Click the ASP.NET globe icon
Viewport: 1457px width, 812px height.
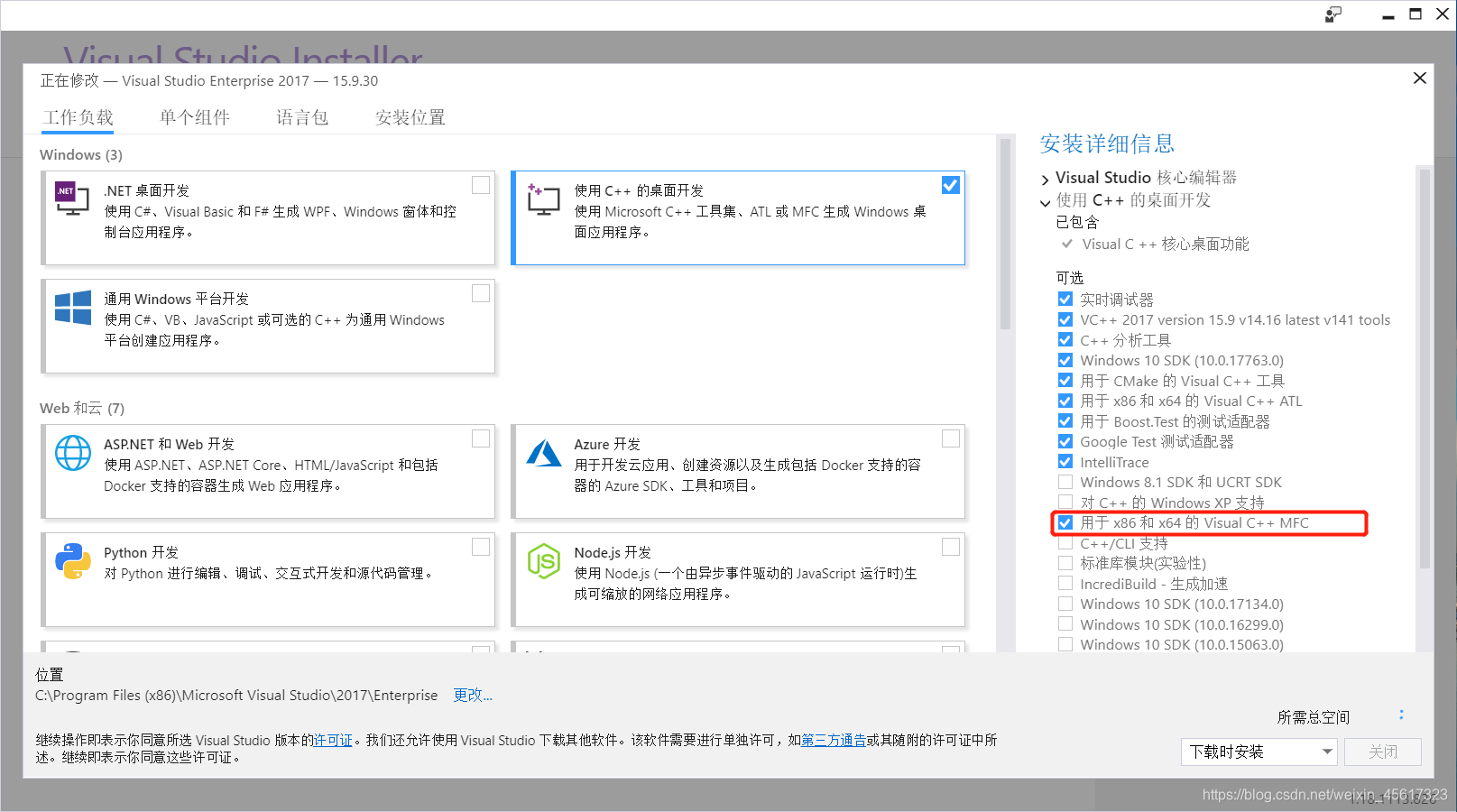point(72,453)
